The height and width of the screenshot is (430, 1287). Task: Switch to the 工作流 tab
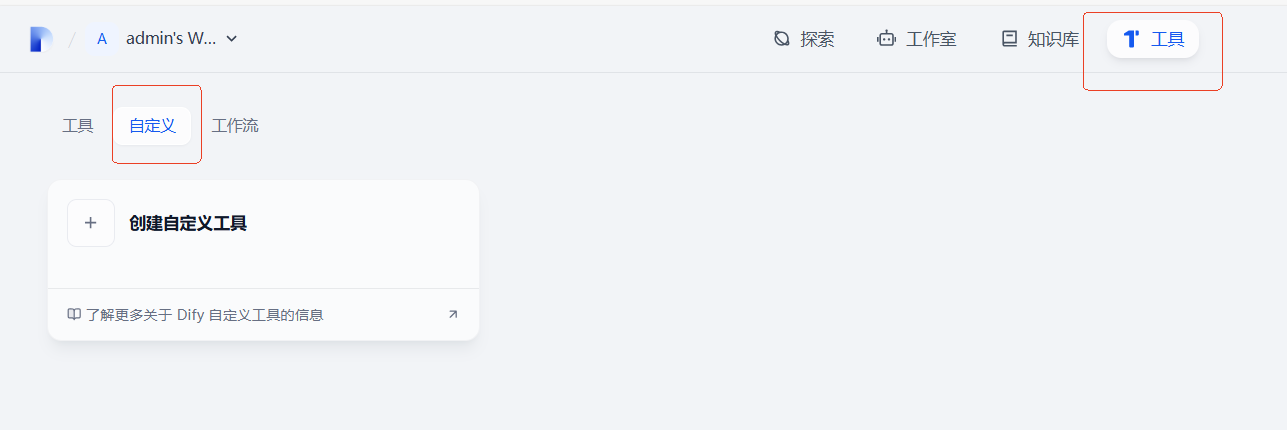[235, 126]
